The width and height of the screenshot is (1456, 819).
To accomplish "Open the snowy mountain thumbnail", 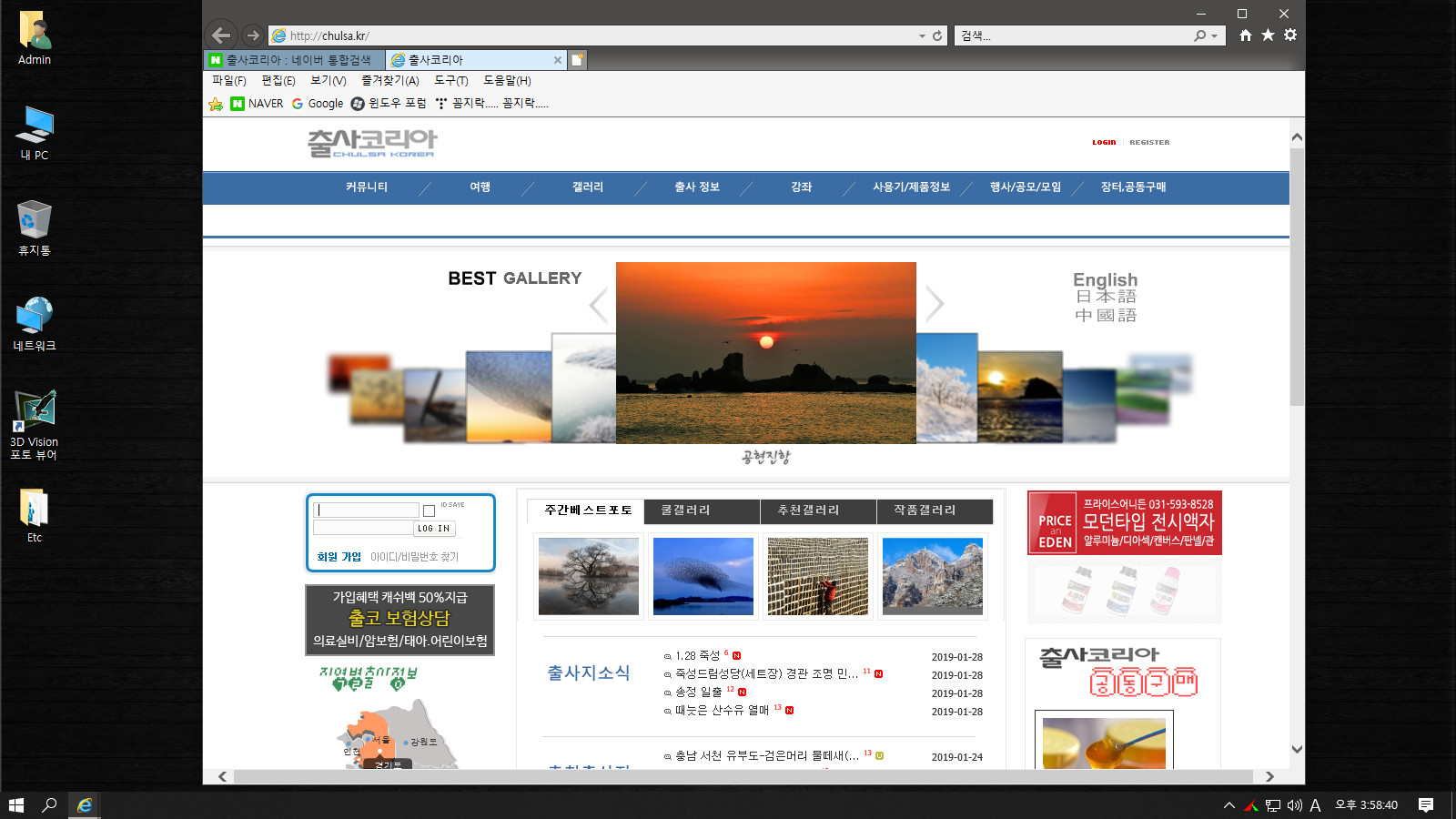I will click(x=933, y=576).
